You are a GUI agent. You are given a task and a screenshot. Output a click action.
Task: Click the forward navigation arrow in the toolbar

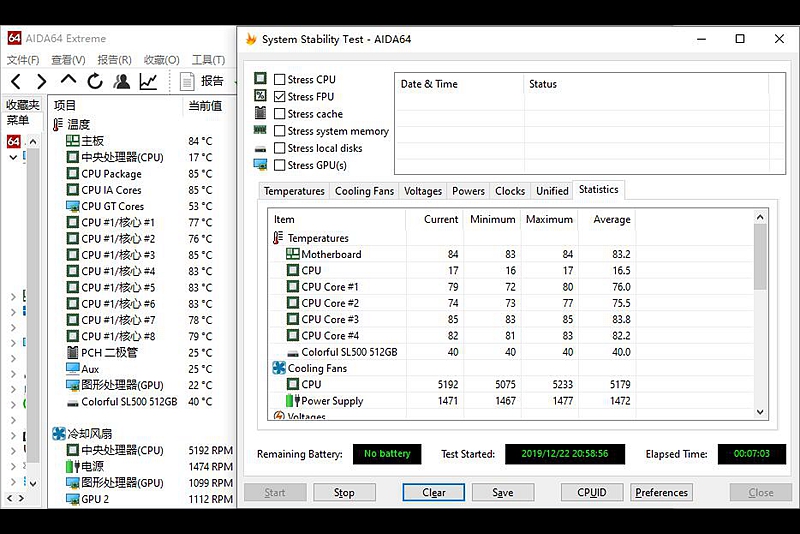tap(41, 81)
